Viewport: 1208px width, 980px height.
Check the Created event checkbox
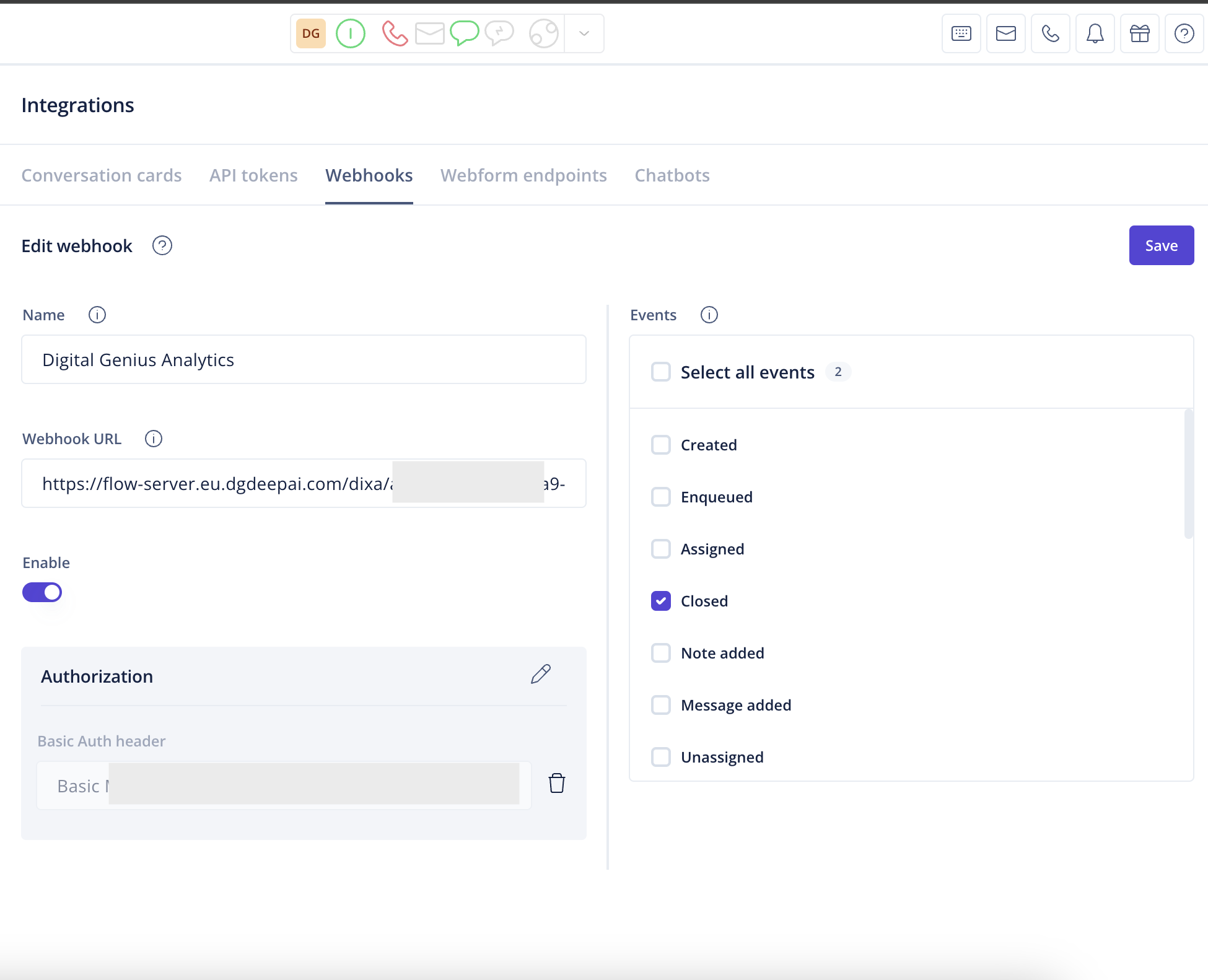coord(661,445)
